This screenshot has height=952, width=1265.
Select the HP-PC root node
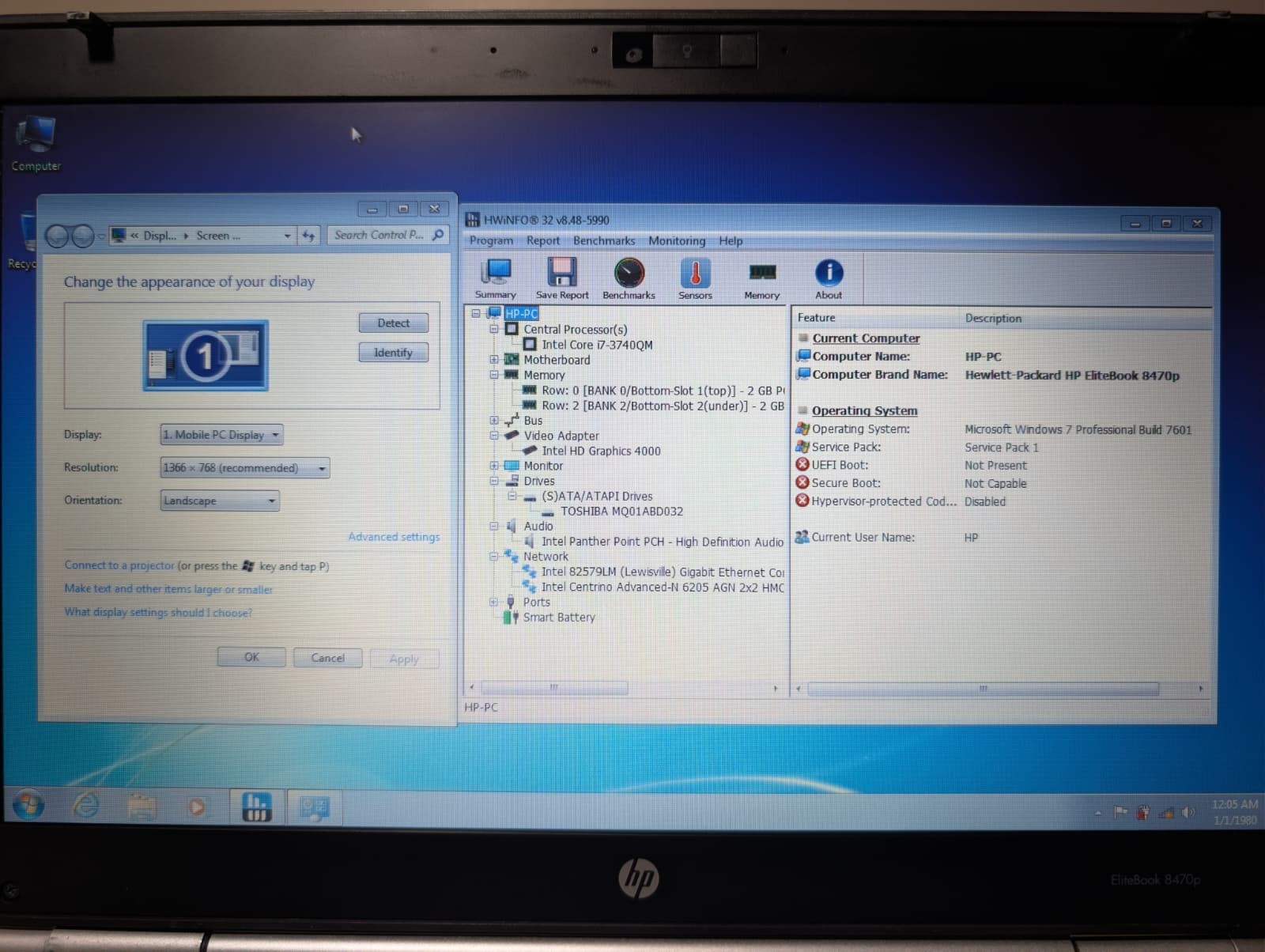click(x=521, y=313)
